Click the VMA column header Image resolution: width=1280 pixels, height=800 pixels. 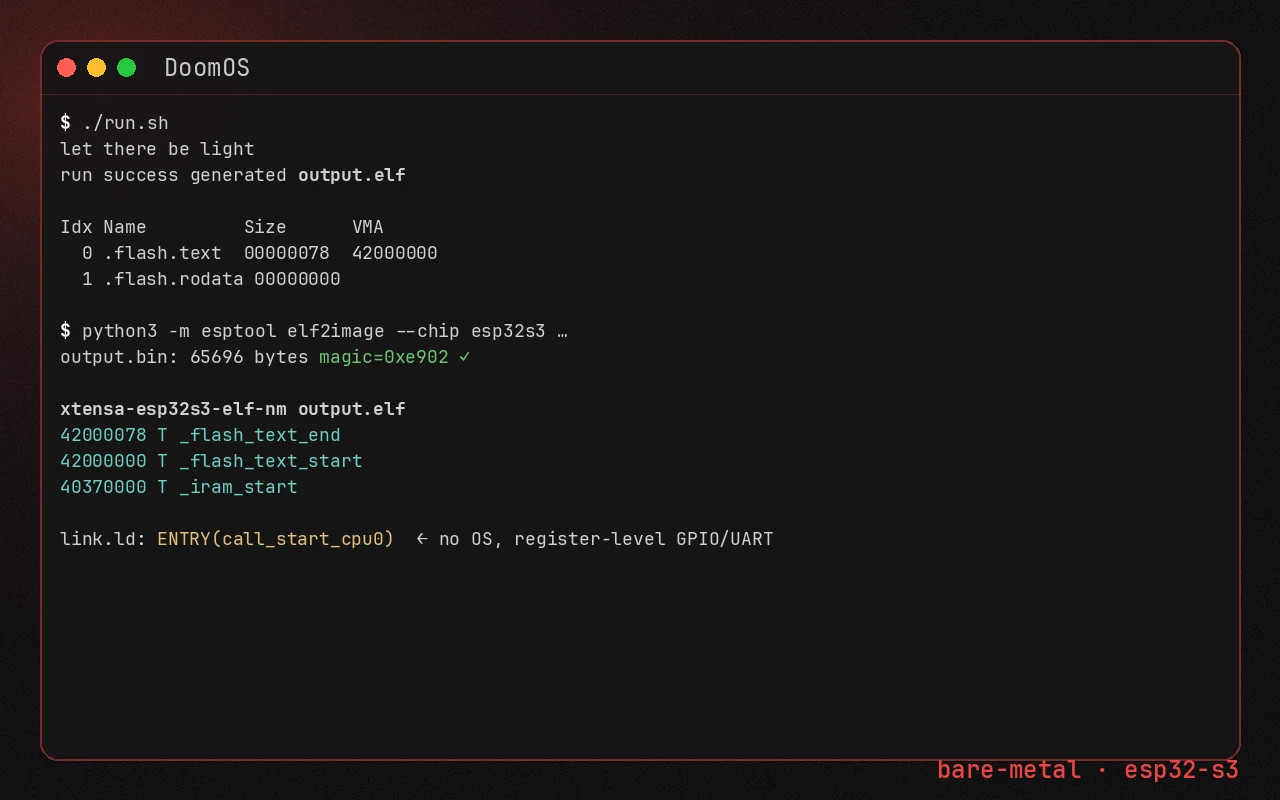coord(368,227)
